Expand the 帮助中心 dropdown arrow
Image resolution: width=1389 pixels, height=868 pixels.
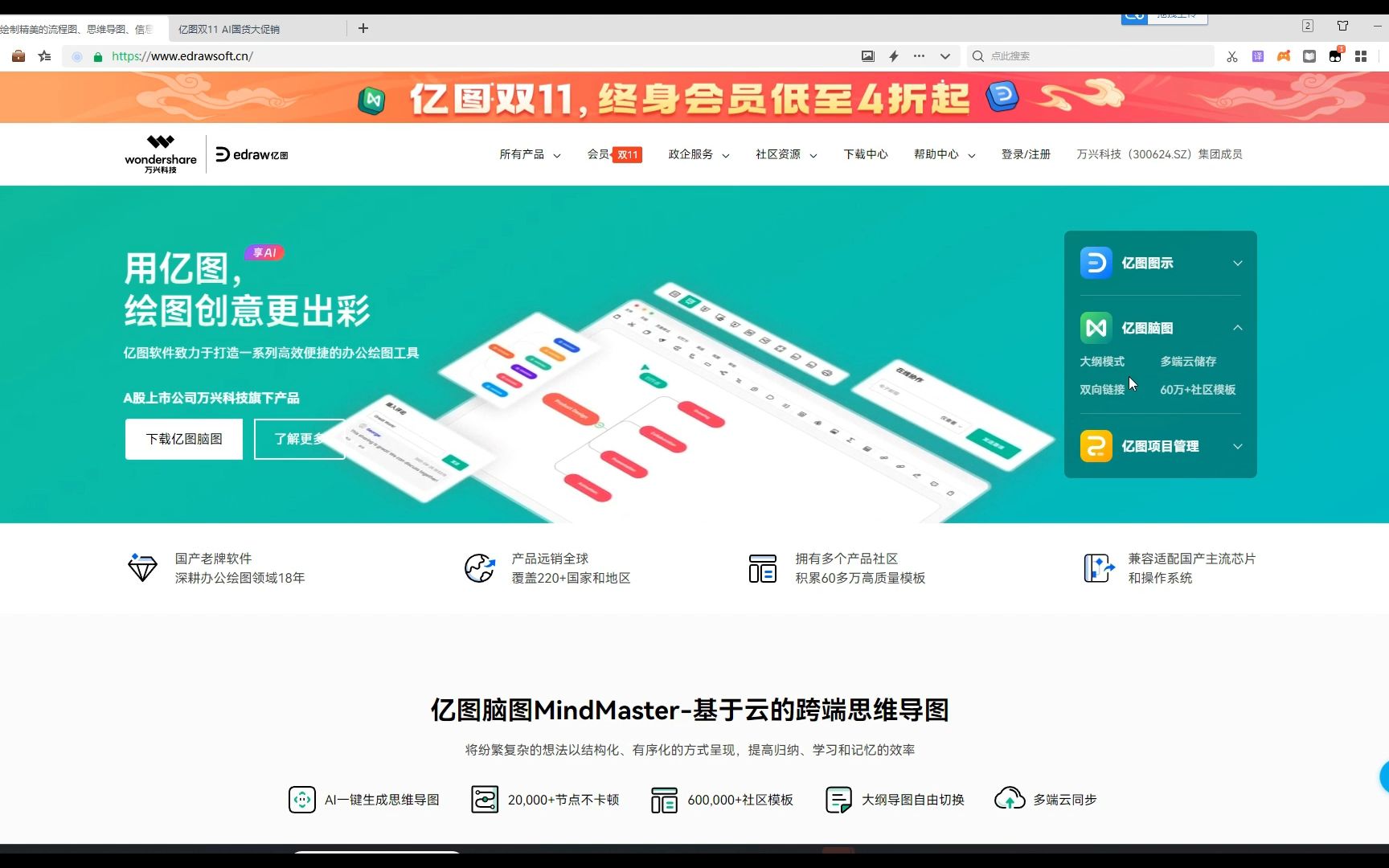972,155
